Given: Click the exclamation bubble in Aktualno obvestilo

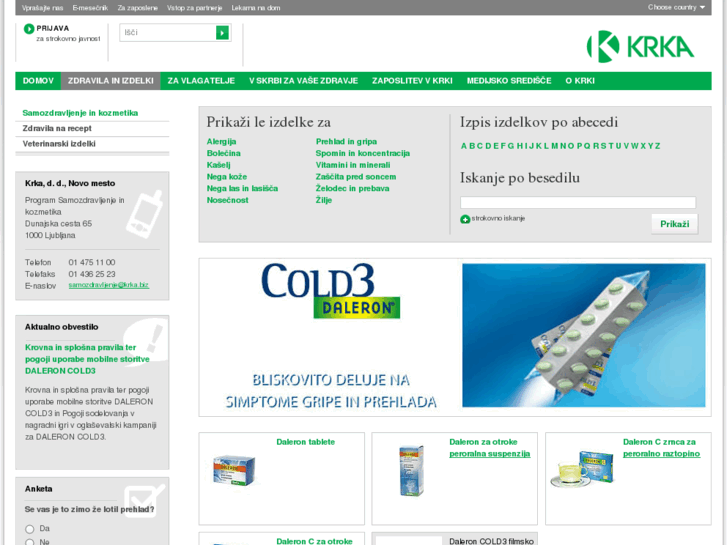Looking at the screenshot, I should 147,341.
